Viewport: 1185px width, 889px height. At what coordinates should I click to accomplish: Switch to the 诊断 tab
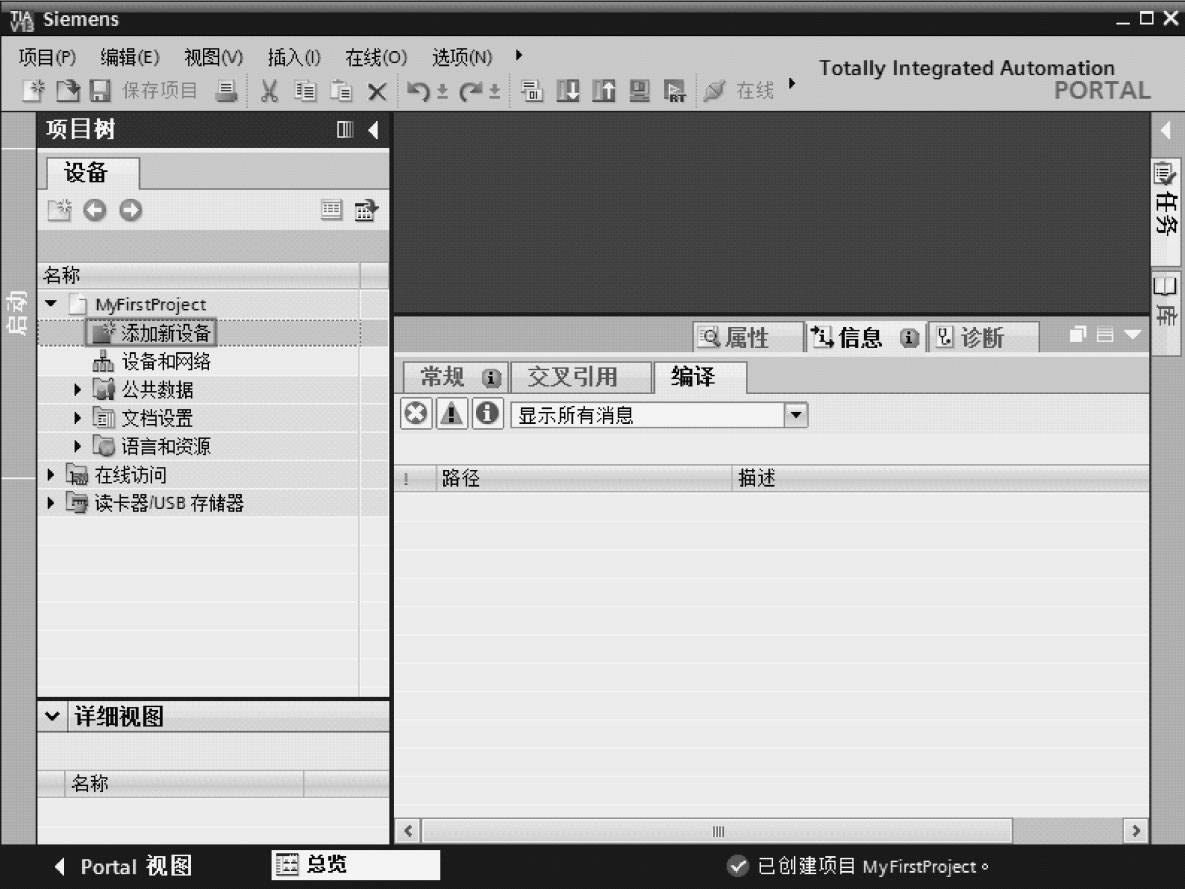click(x=982, y=337)
